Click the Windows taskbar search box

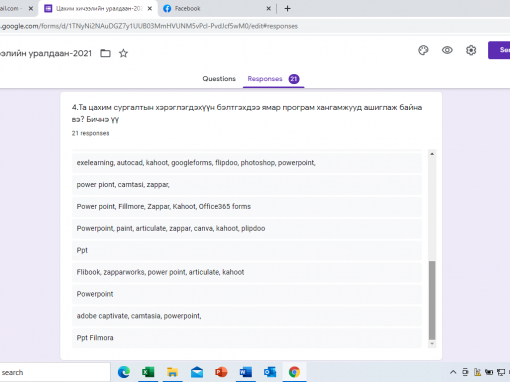point(54,372)
